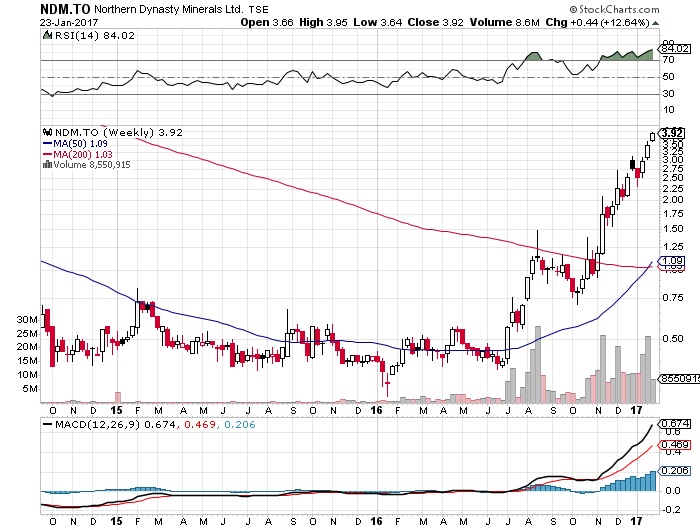
Task: Click the 1.50 price axis label
Action: tap(673, 229)
